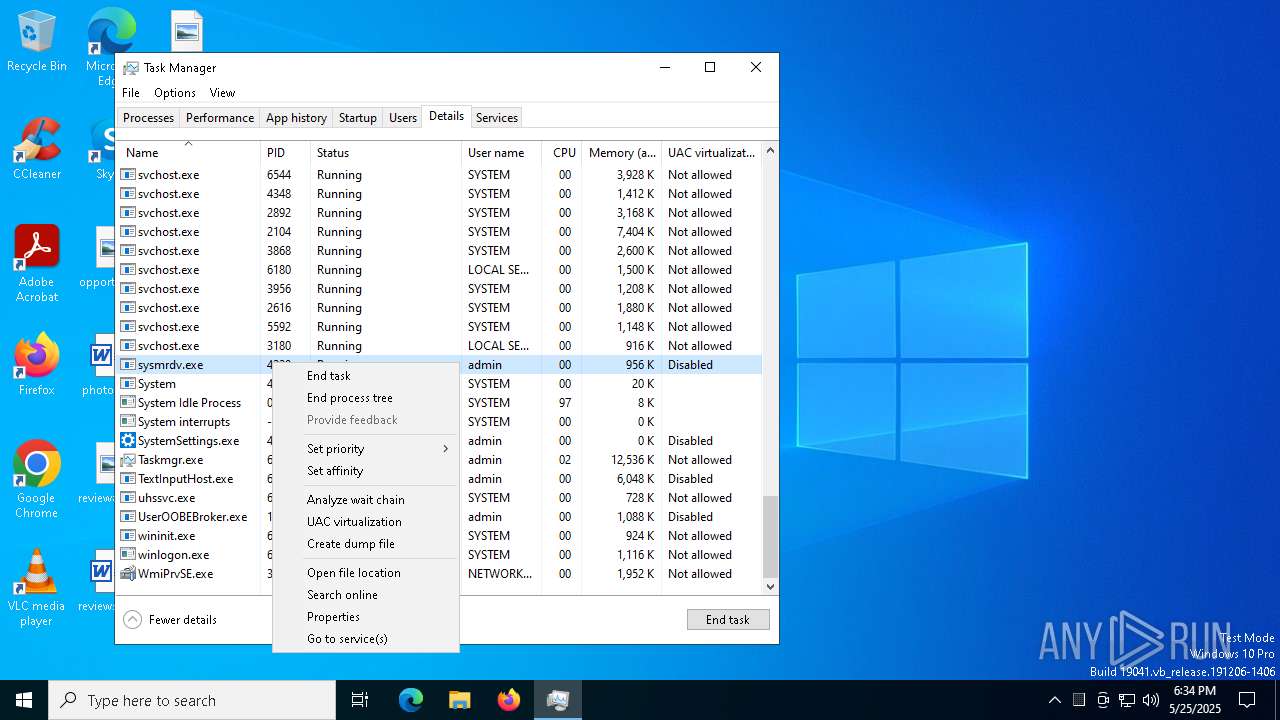
Task: Sort by UAC virtualization column header
Action: tap(711, 153)
